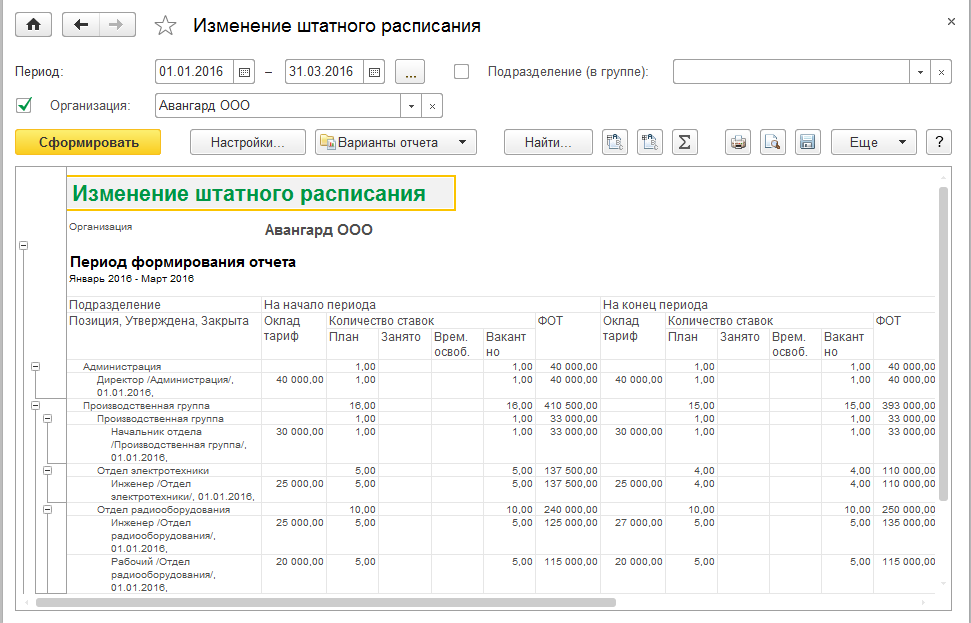Click the sum (sigma) toolbar icon
The height and width of the screenshot is (623, 971).
pyautogui.click(x=684, y=142)
